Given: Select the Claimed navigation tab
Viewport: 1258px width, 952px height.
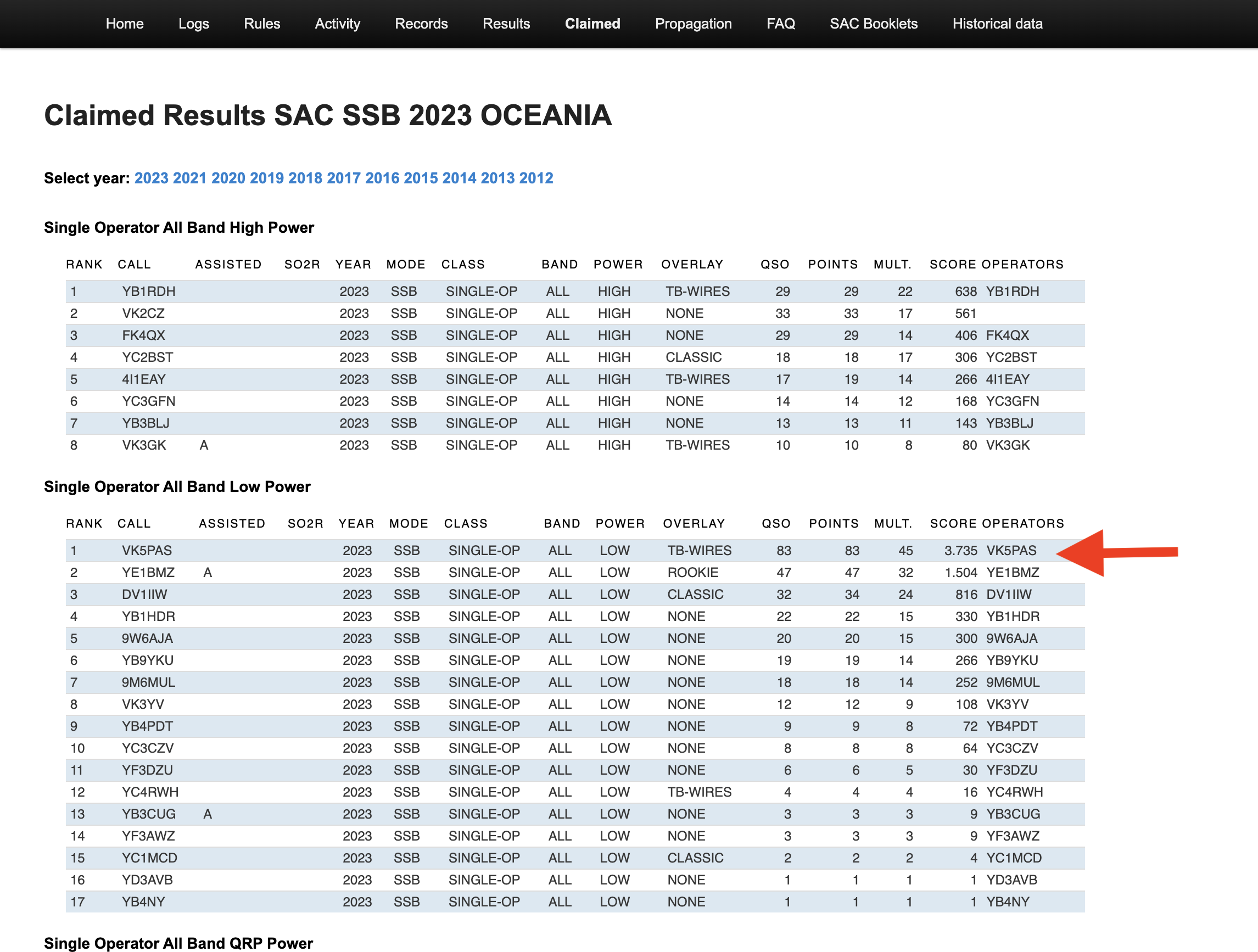Looking at the screenshot, I should pyautogui.click(x=592, y=24).
